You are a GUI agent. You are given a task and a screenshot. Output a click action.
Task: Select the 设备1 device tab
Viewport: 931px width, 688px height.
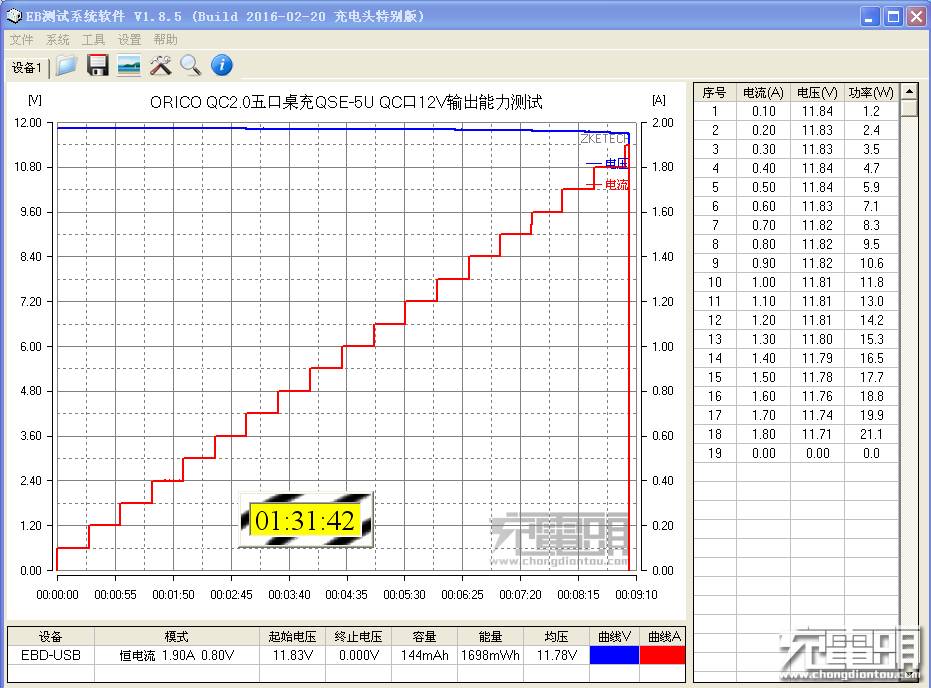pyautogui.click(x=27, y=68)
